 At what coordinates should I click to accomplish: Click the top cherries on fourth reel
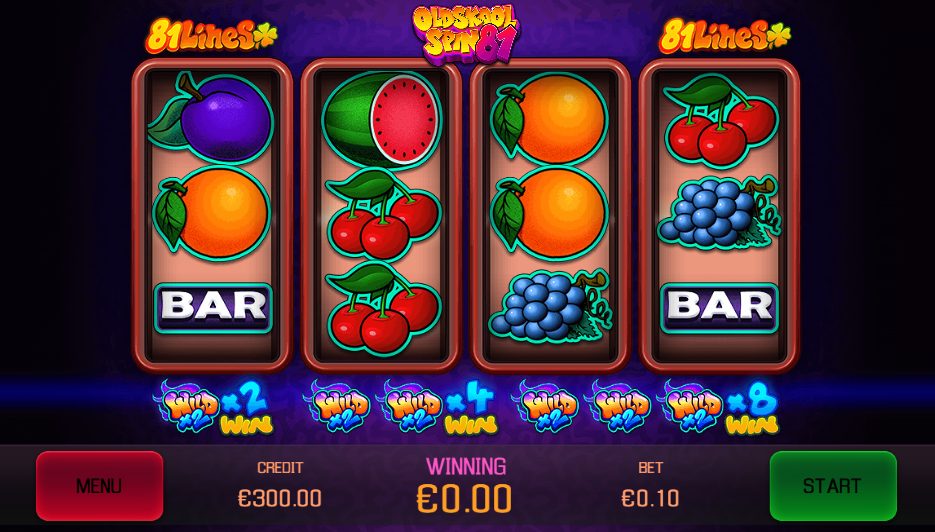(x=721, y=119)
